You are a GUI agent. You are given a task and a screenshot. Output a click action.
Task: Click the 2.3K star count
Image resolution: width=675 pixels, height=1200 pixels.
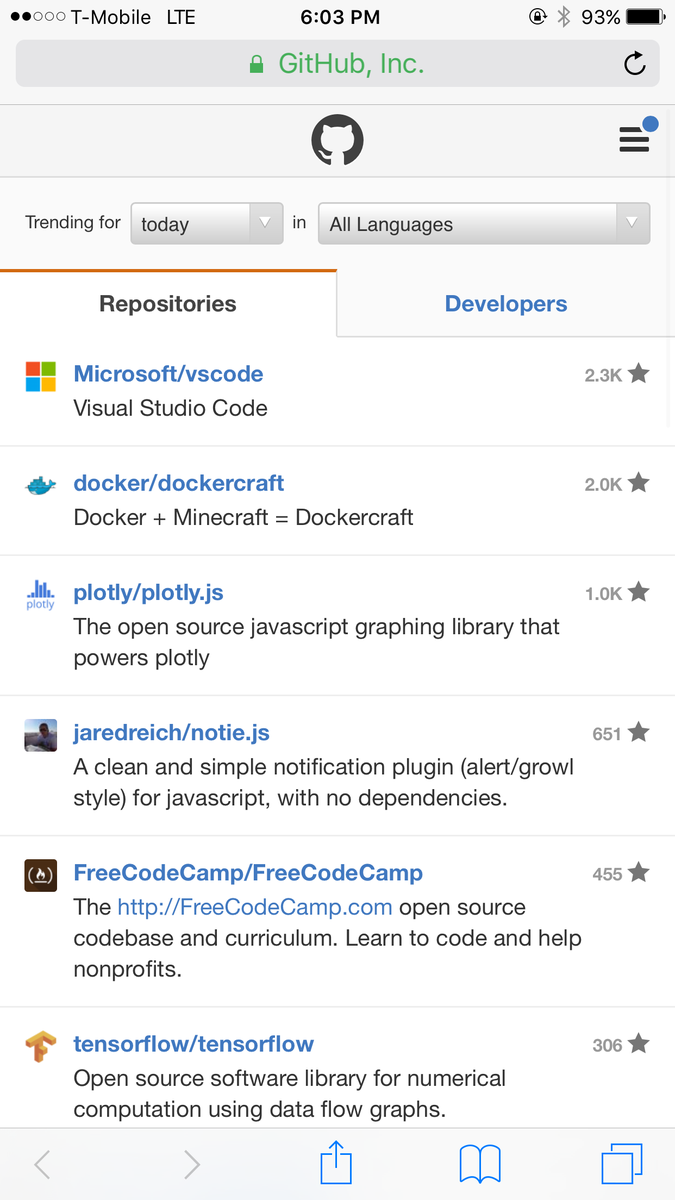[603, 375]
